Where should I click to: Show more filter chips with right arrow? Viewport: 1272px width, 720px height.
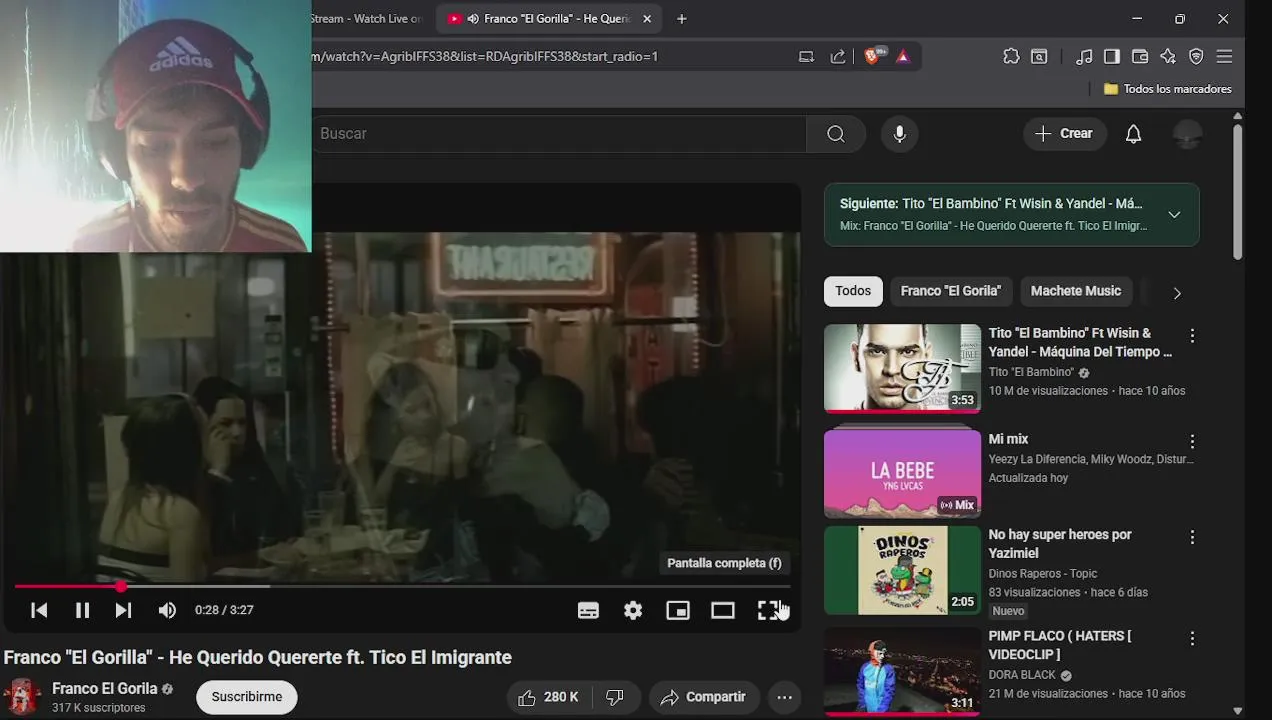click(1177, 293)
